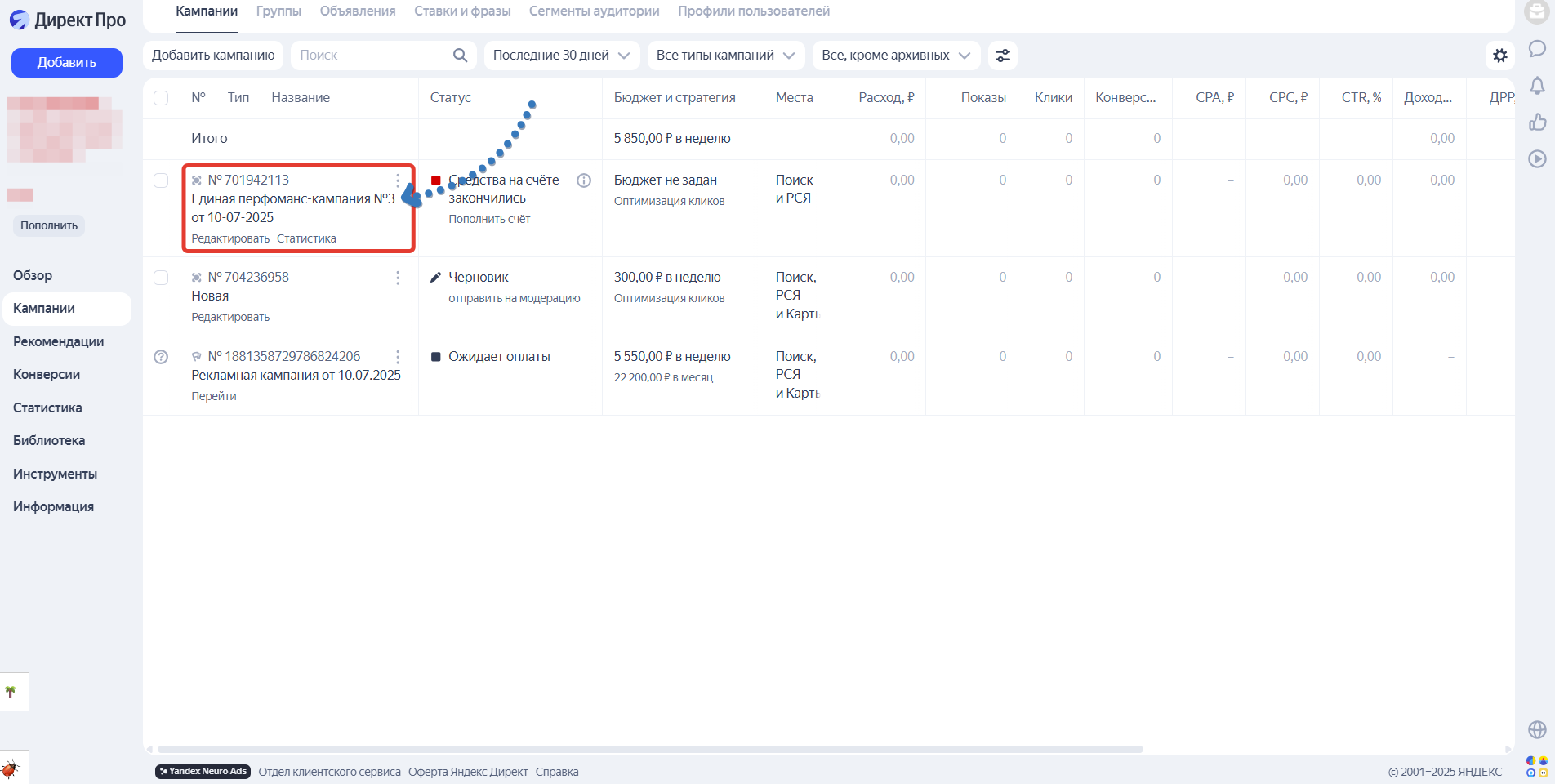Toggle the select-all campaigns checkbox

pos(161,98)
